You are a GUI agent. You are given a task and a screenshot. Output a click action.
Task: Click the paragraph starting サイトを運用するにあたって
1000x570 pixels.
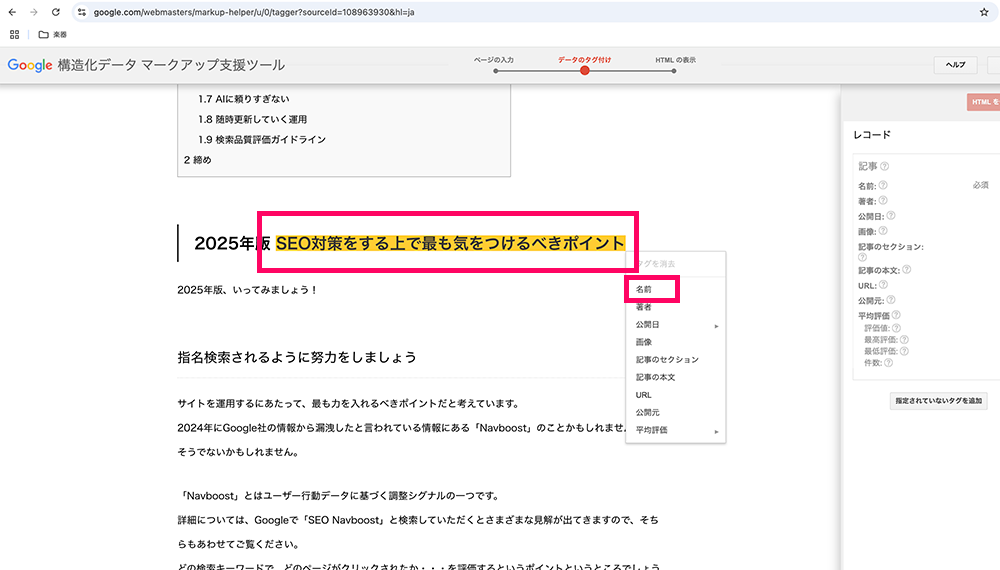(x=350, y=404)
